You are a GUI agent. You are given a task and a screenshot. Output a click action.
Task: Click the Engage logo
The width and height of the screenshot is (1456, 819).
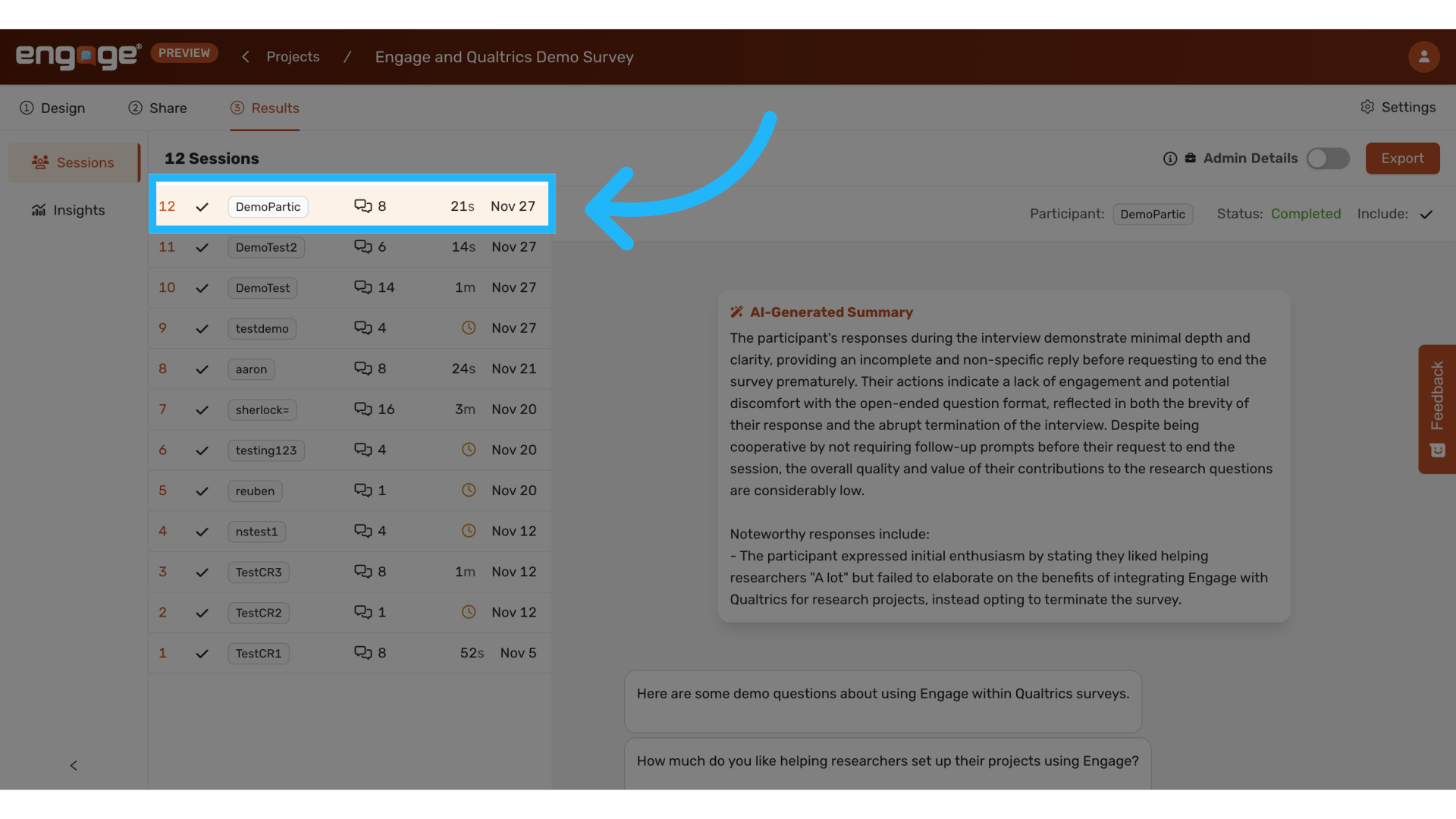pos(79,56)
